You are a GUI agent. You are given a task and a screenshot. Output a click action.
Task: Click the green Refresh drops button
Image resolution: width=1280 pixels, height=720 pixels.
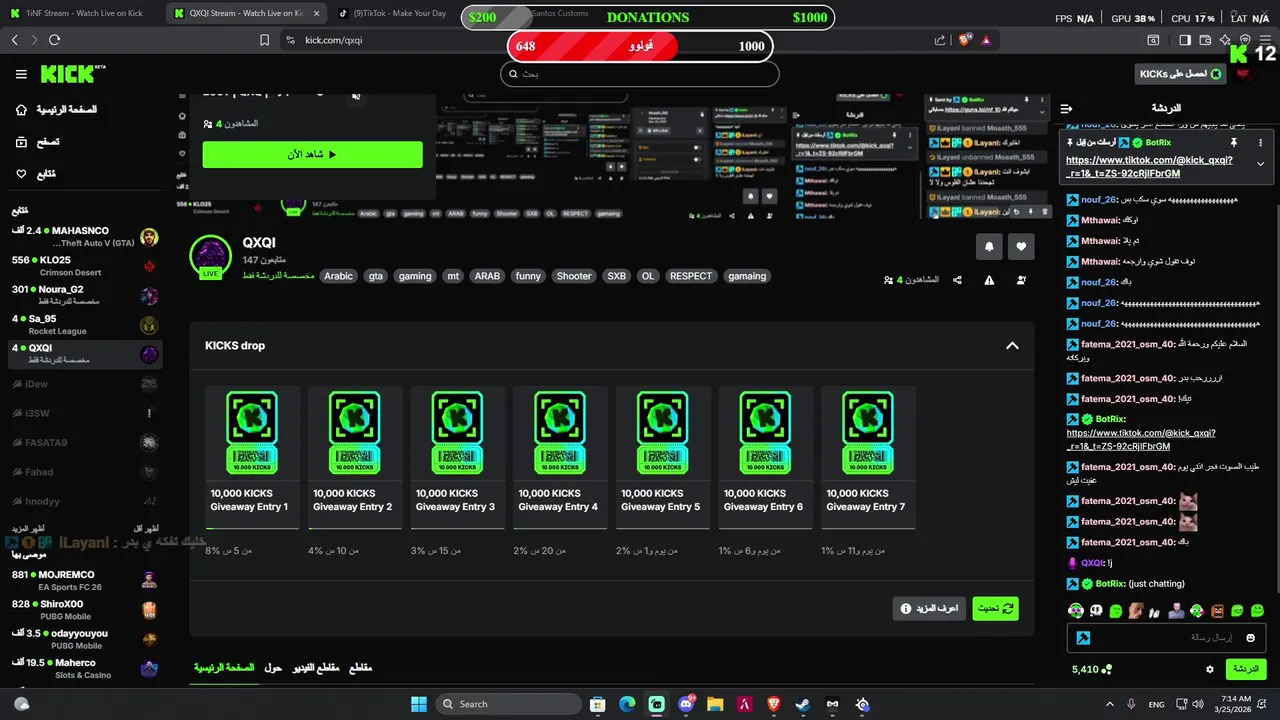coord(995,608)
